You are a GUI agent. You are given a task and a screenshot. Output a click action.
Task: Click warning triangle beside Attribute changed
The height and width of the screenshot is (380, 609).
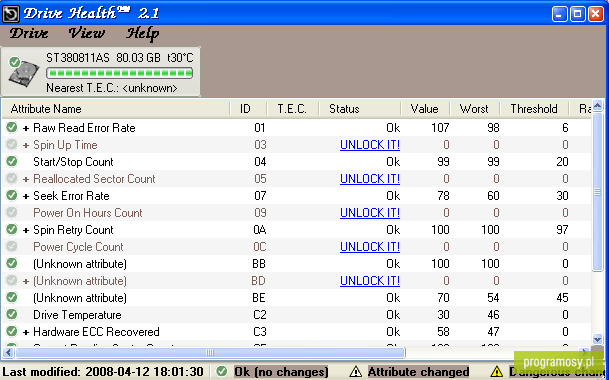point(355,372)
